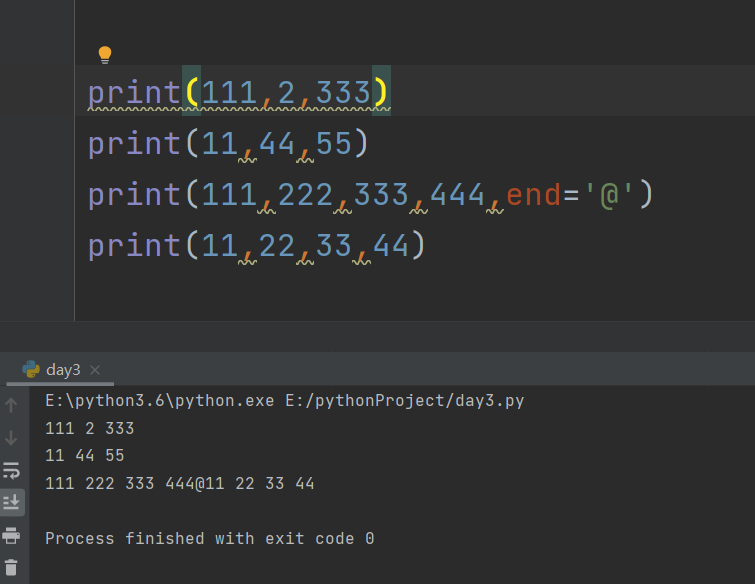This screenshot has height=584, width=755.
Task: Toggle scroll to end of output
Action: pyautogui.click(x=11, y=502)
